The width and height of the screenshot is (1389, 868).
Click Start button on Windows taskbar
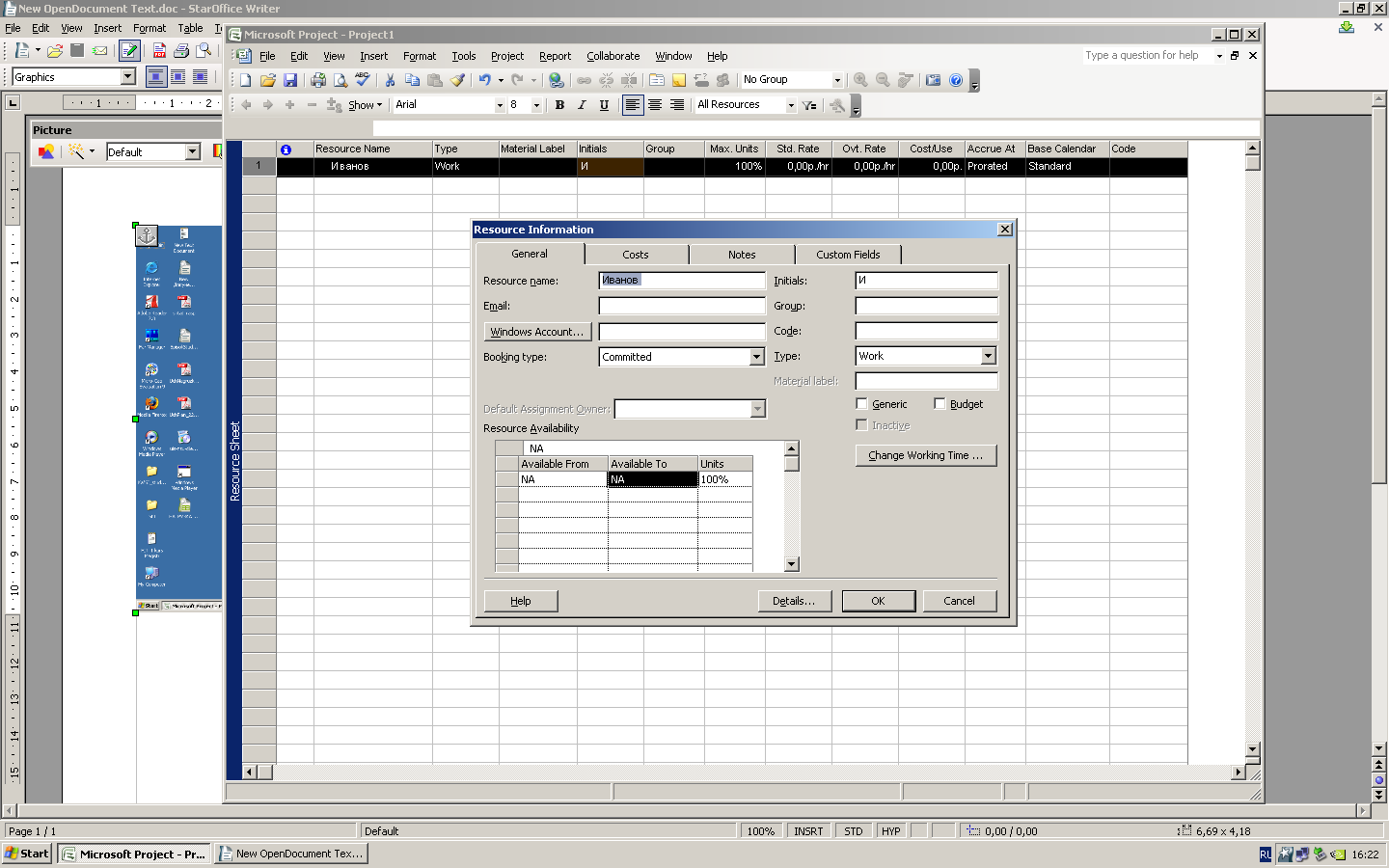click(x=27, y=854)
